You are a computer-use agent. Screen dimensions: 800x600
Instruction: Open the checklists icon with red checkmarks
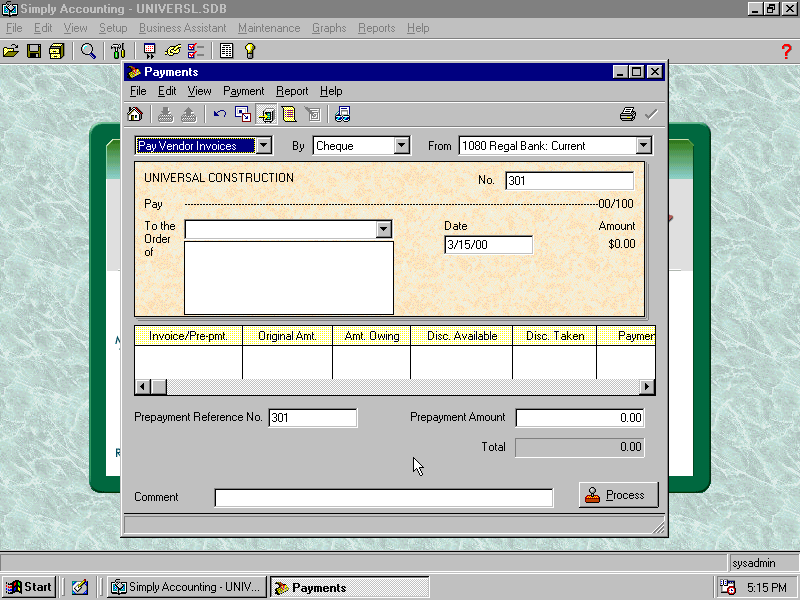coord(195,51)
